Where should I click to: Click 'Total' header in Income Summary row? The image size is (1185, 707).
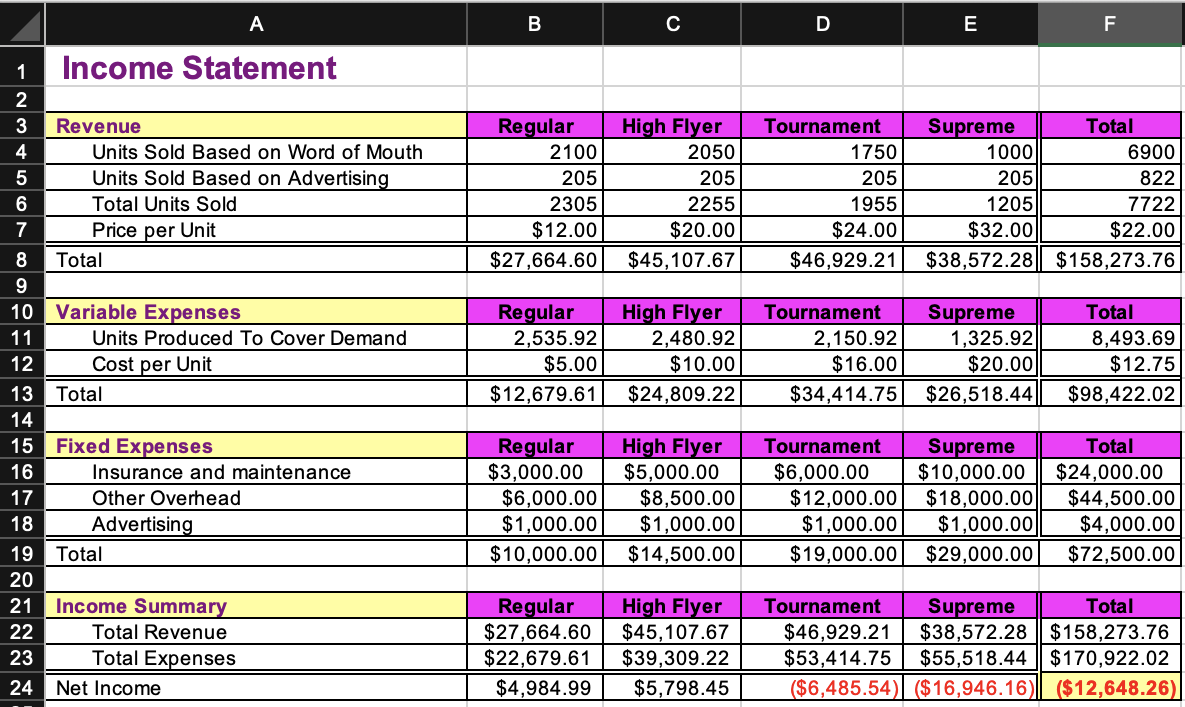(x=1109, y=606)
